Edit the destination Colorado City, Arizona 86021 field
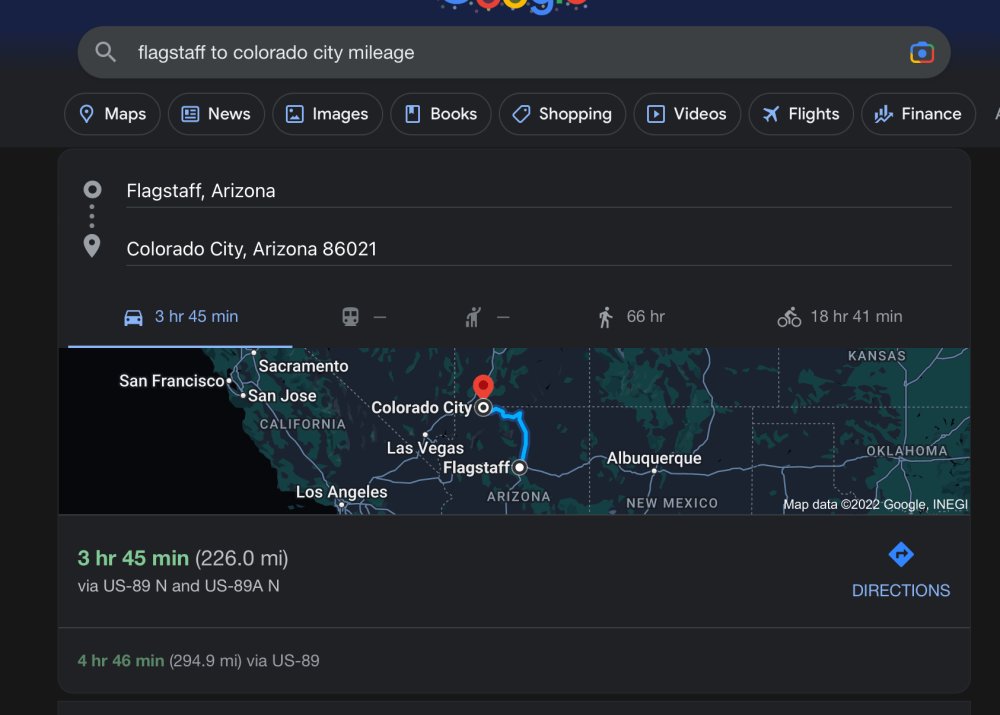The width and height of the screenshot is (1000, 715). click(x=539, y=249)
